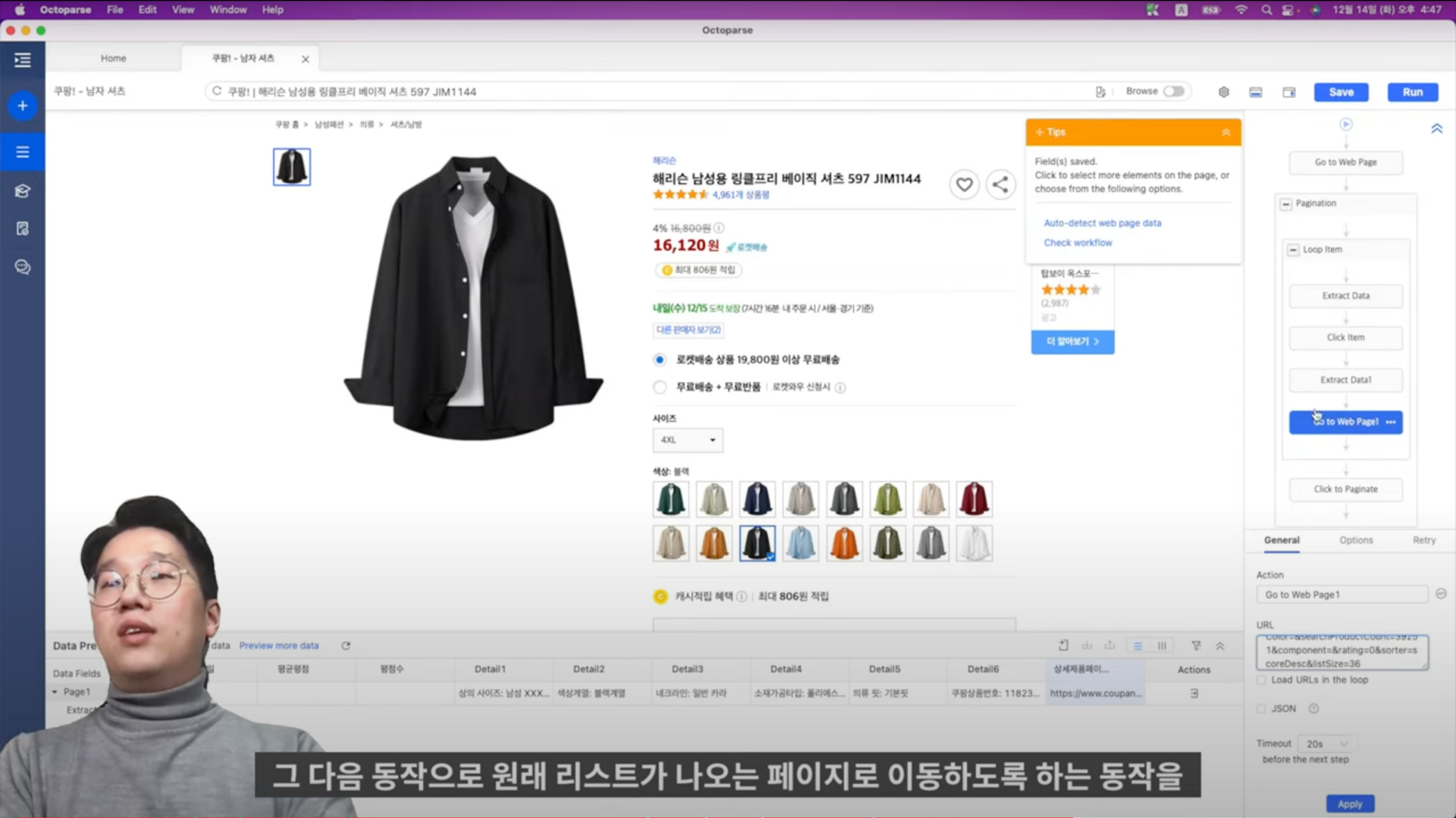Viewport: 1456px width, 818px height.
Task: Select the burgundy red shirt color swatch
Action: (974, 499)
